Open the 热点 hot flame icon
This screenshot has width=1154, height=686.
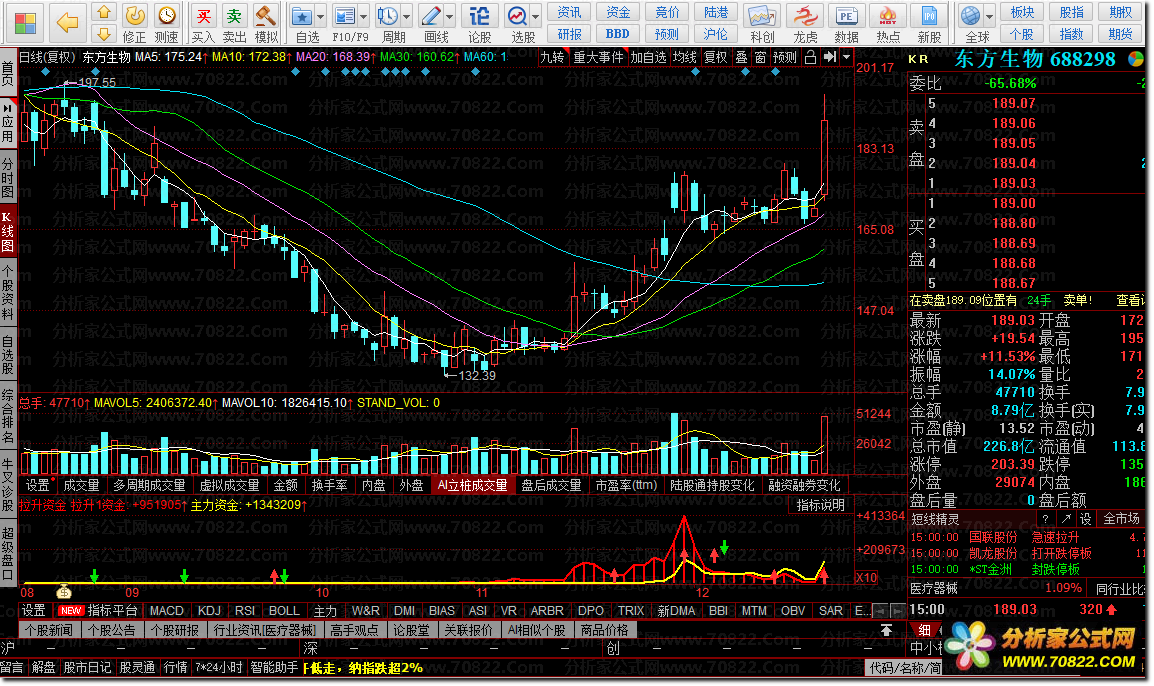coord(888,15)
